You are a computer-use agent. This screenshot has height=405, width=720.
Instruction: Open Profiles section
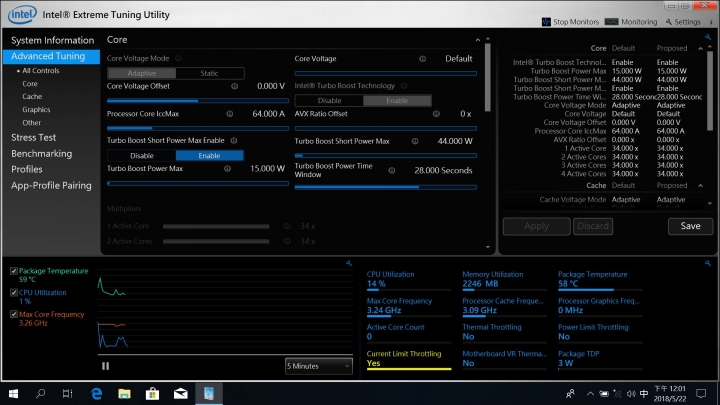pos(27,169)
